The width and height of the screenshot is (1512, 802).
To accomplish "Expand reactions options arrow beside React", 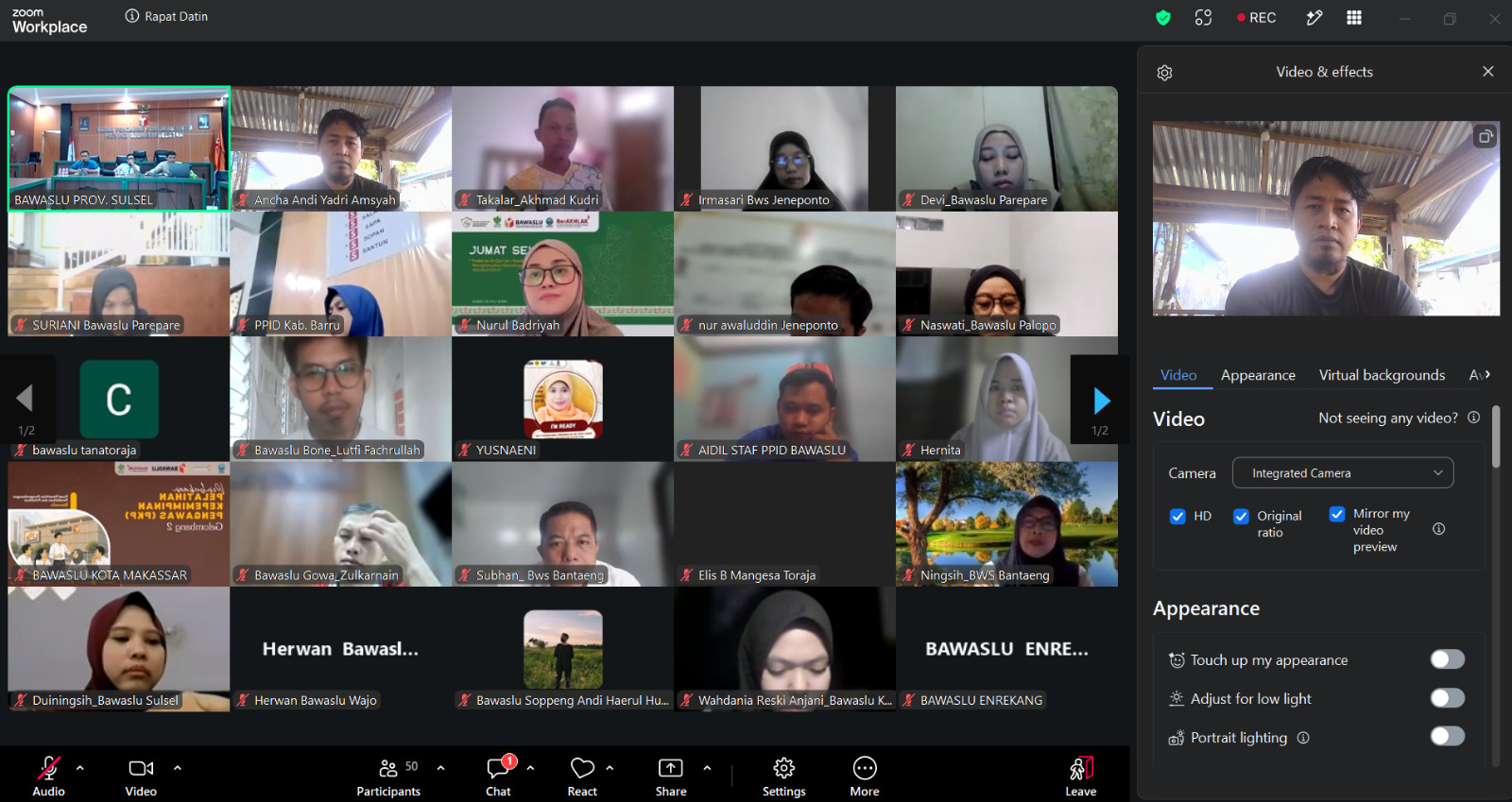I will click(610, 767).
